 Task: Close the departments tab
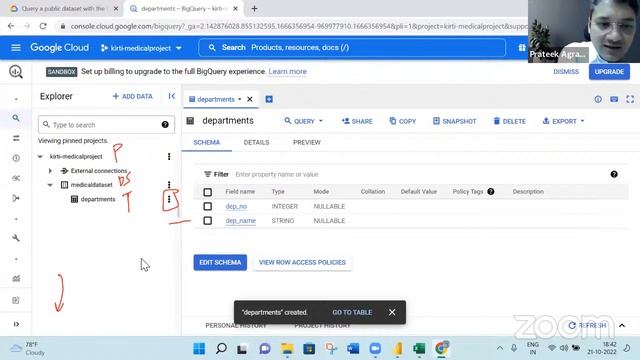(x=250, y=99)
